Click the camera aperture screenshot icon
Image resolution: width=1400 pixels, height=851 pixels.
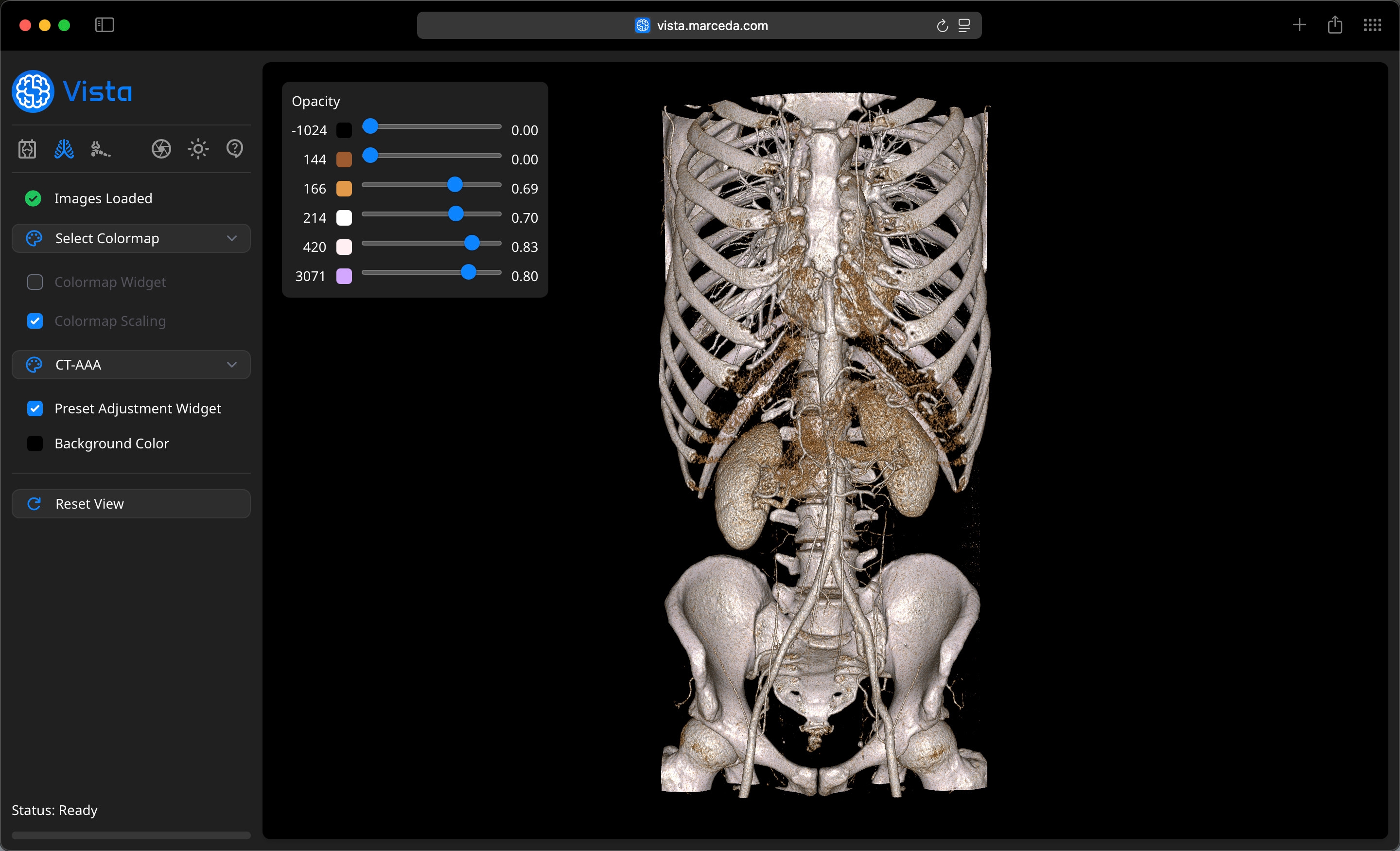click(x=161, y=149)
